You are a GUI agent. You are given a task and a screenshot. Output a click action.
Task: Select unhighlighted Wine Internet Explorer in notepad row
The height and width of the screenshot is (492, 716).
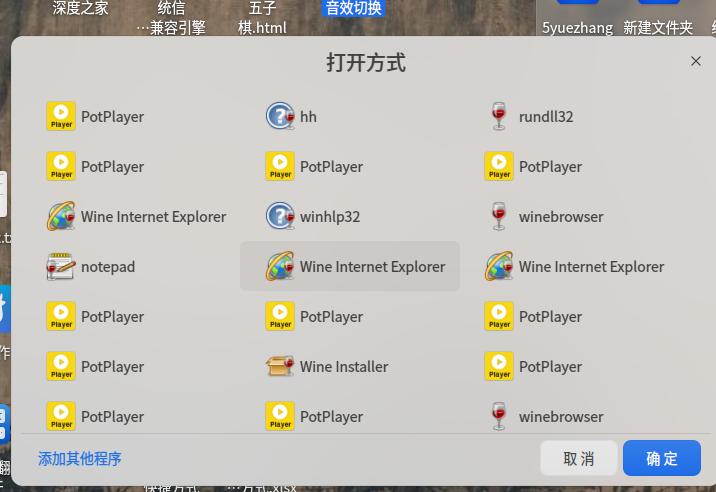569,266
